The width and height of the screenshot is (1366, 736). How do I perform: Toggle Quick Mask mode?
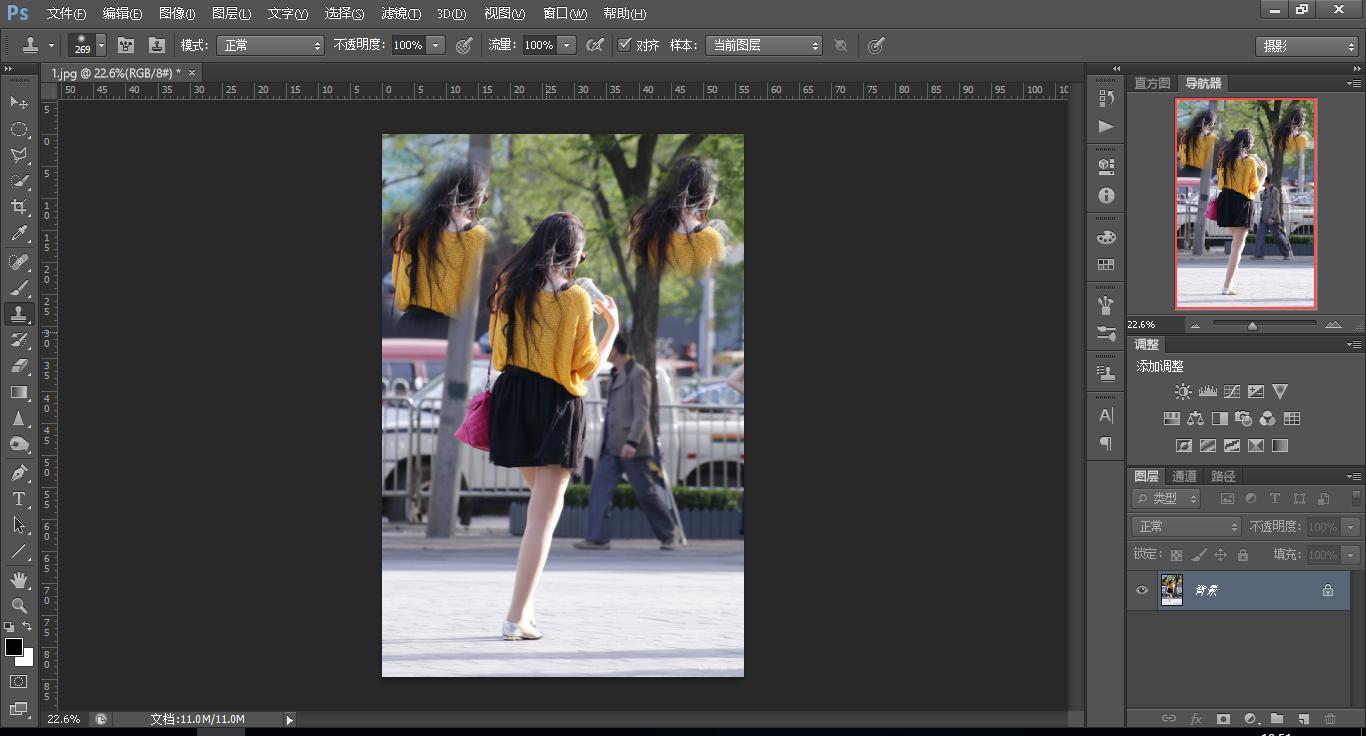pos(19,682)
